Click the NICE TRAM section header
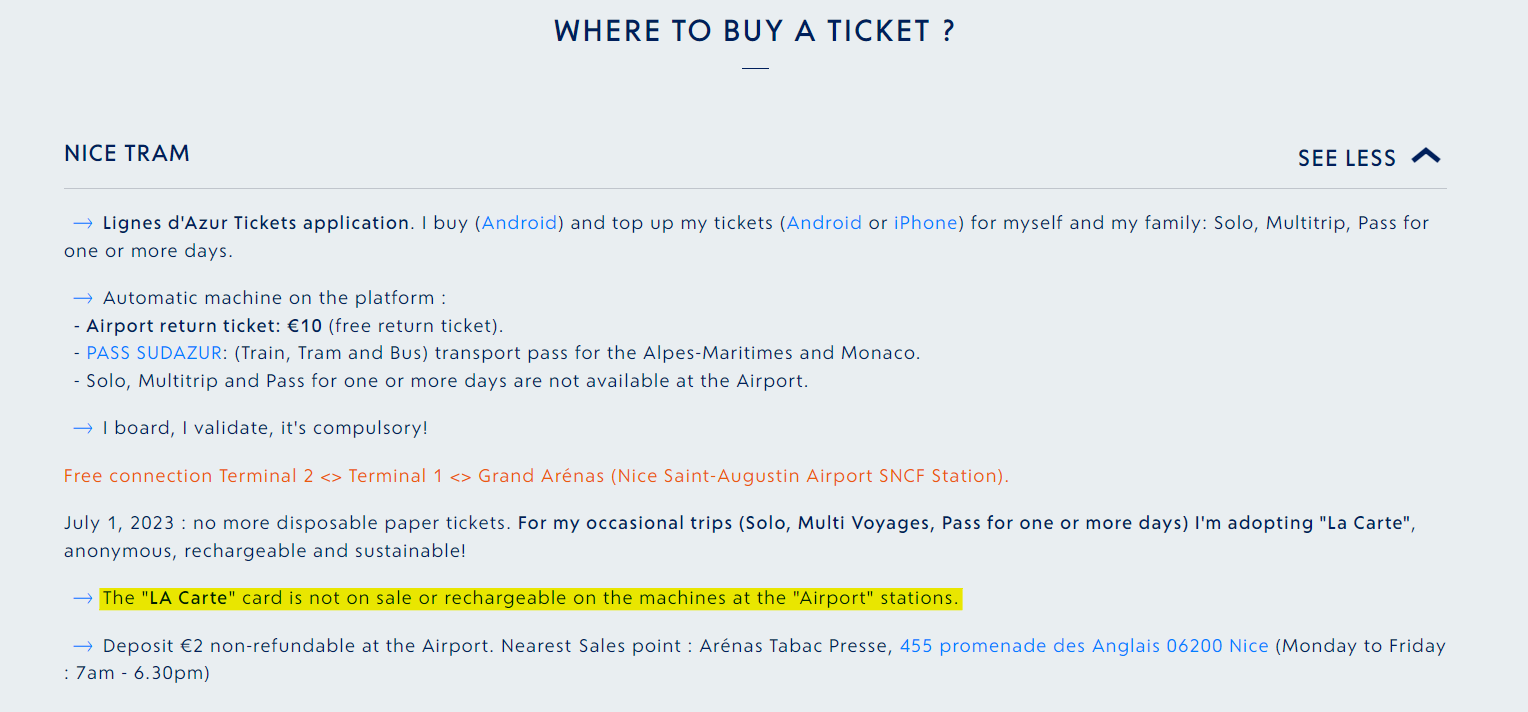Viewport: 1528px width, 712px height. click(127, 153)
